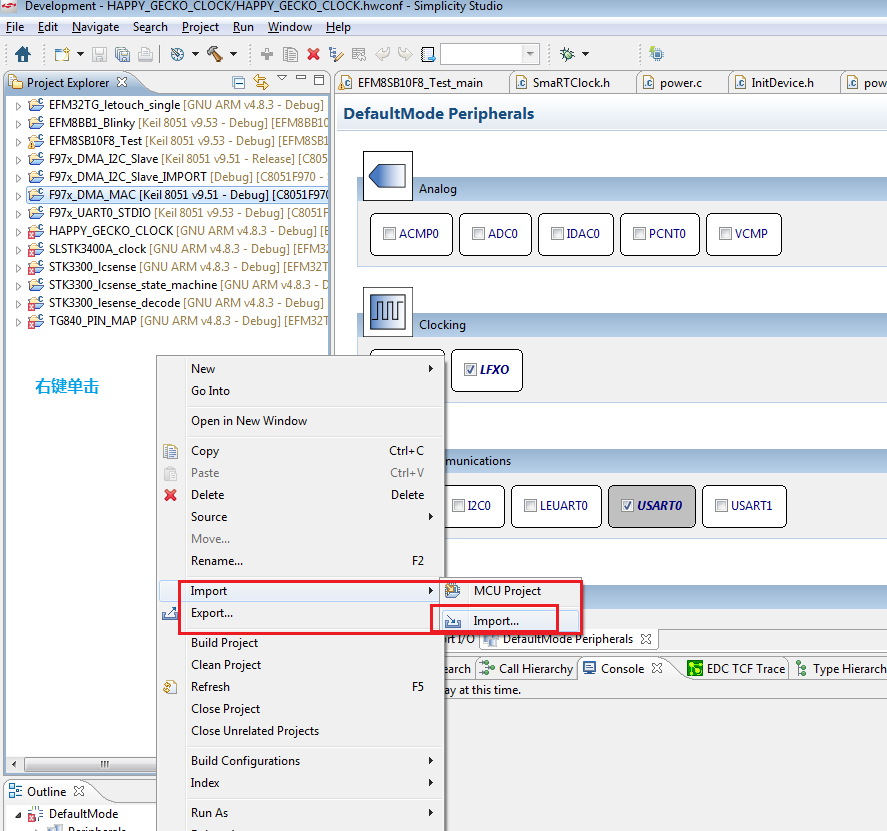887x831 pixels.
Task: Click the Save All toolbar icon
Action: click(x=122, y=54)
